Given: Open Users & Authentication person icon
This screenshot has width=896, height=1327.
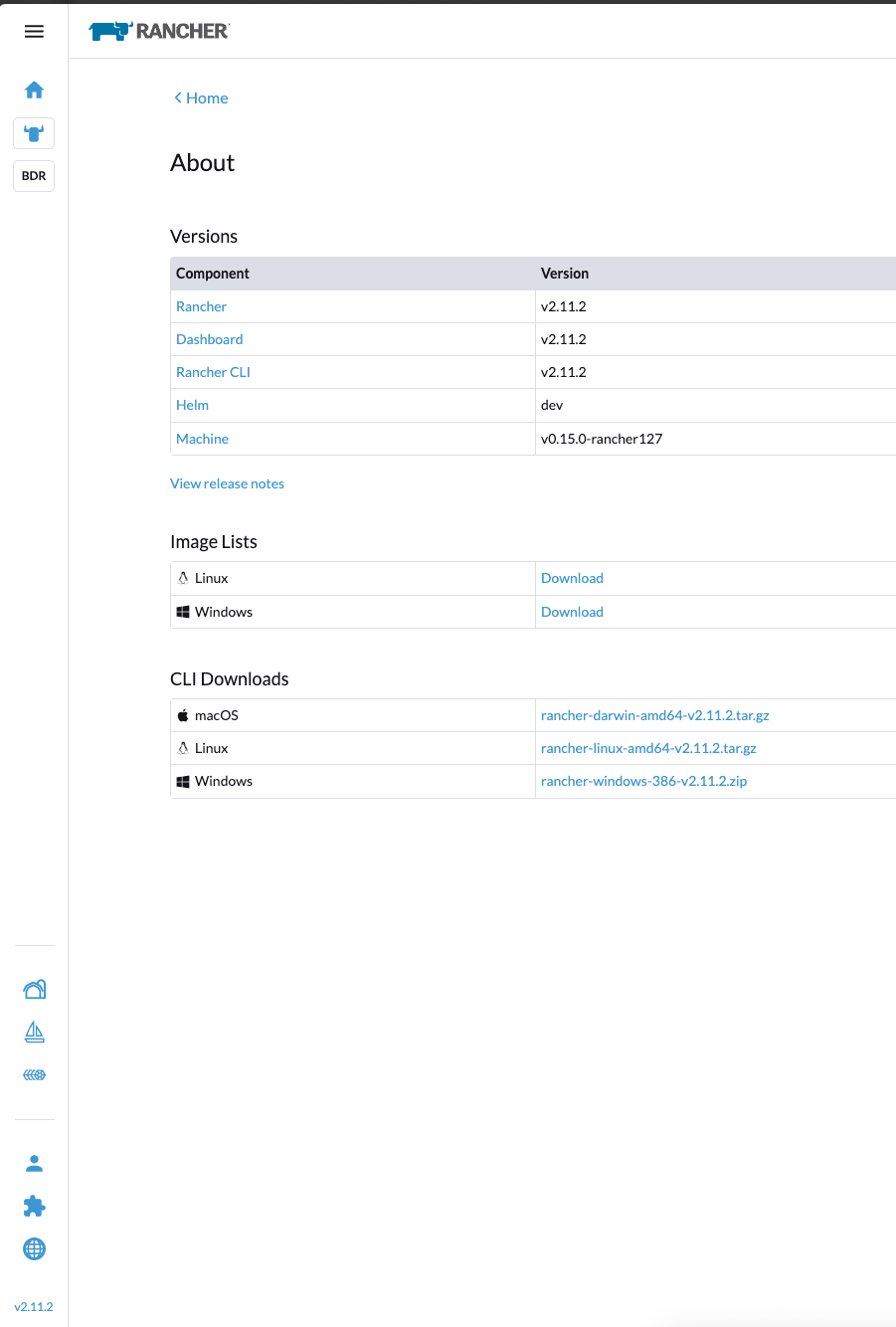Looking at the screenshot, I should [x=34, y=1163].
